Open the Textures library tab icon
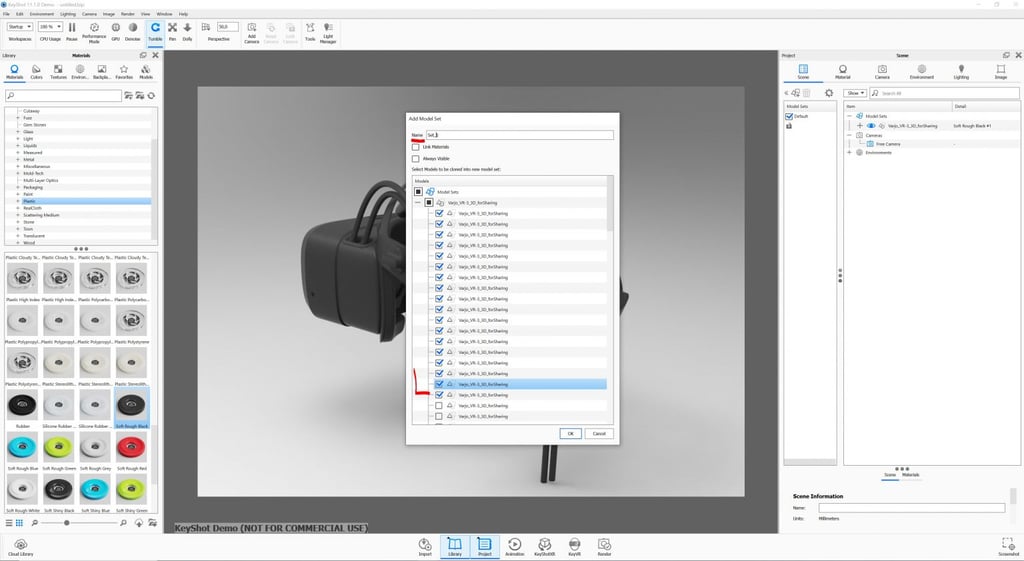 58,70
